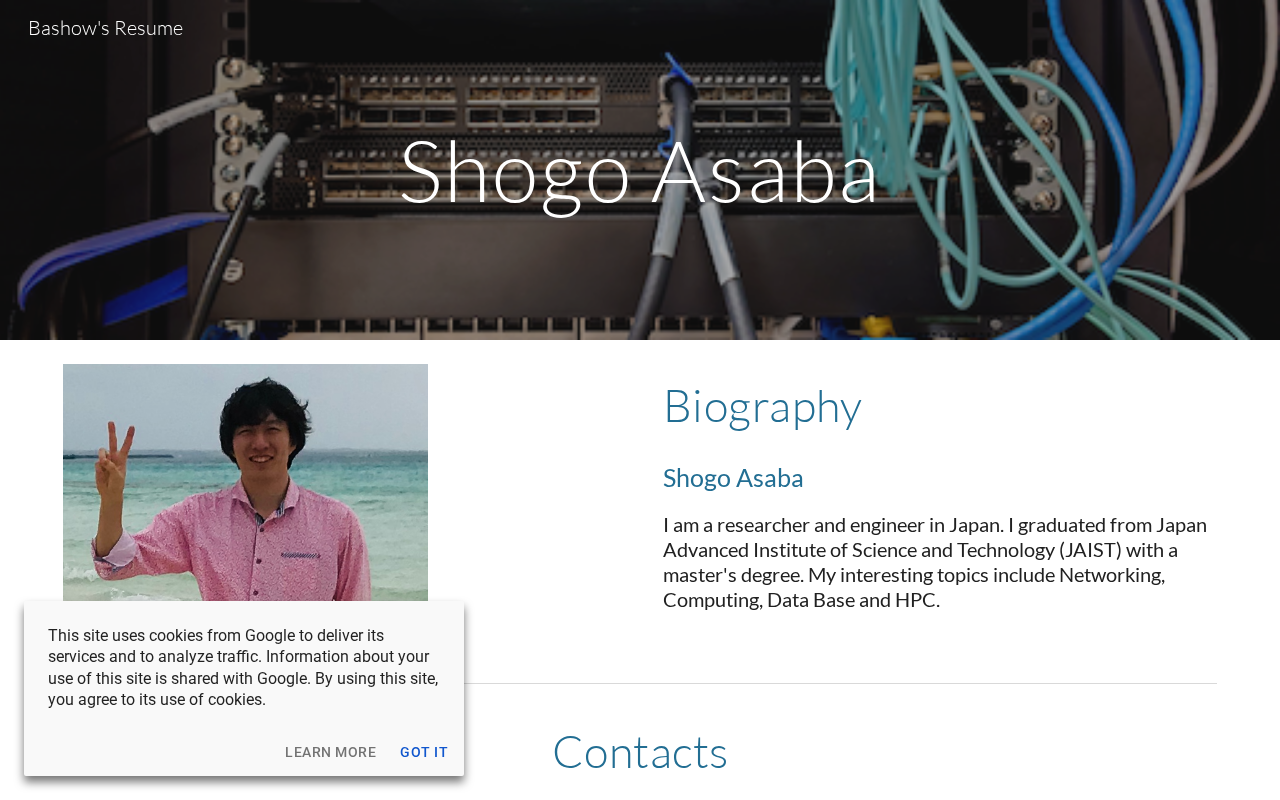Click the horizontal divider above Contacts

click(840, 684)
